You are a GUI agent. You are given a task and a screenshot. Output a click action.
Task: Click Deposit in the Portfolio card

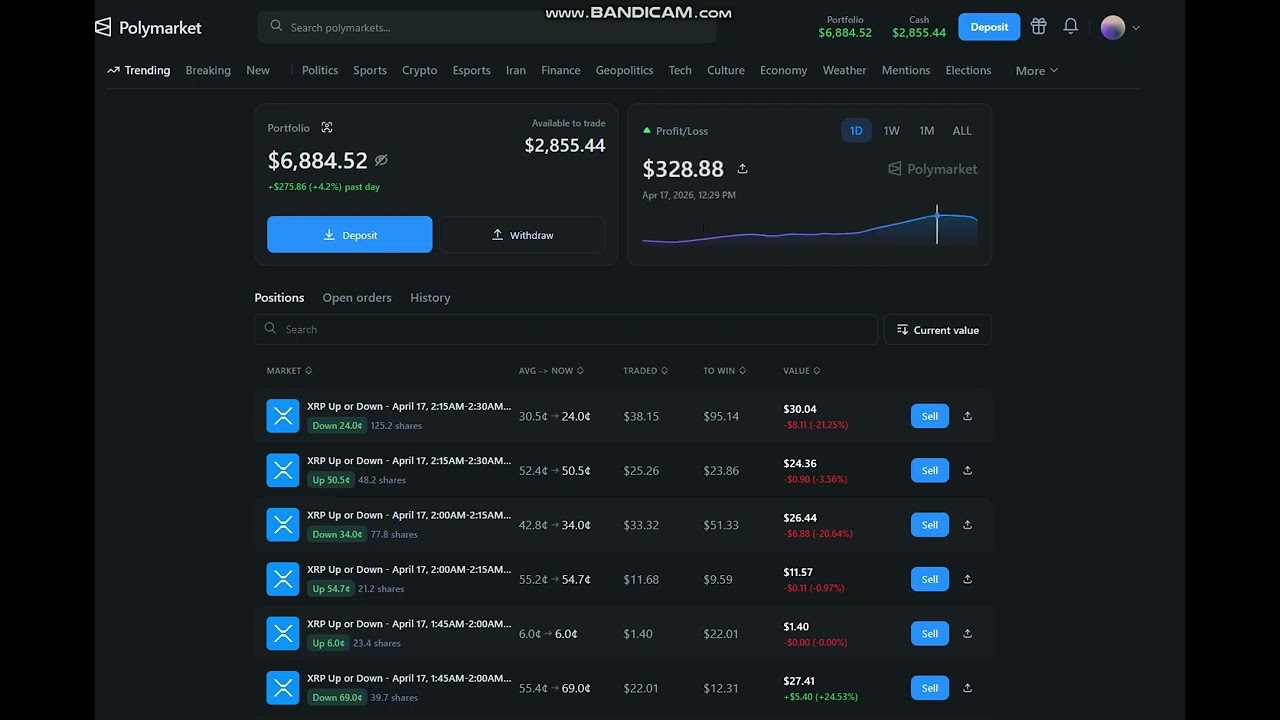pos(350,235)
